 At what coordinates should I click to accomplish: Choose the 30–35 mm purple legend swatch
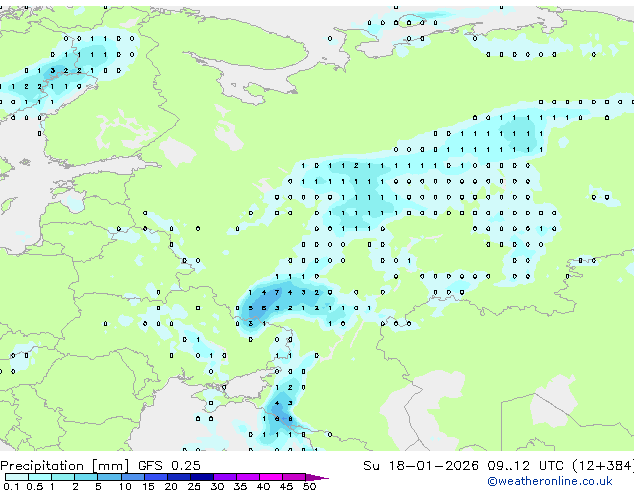[224, 477]
